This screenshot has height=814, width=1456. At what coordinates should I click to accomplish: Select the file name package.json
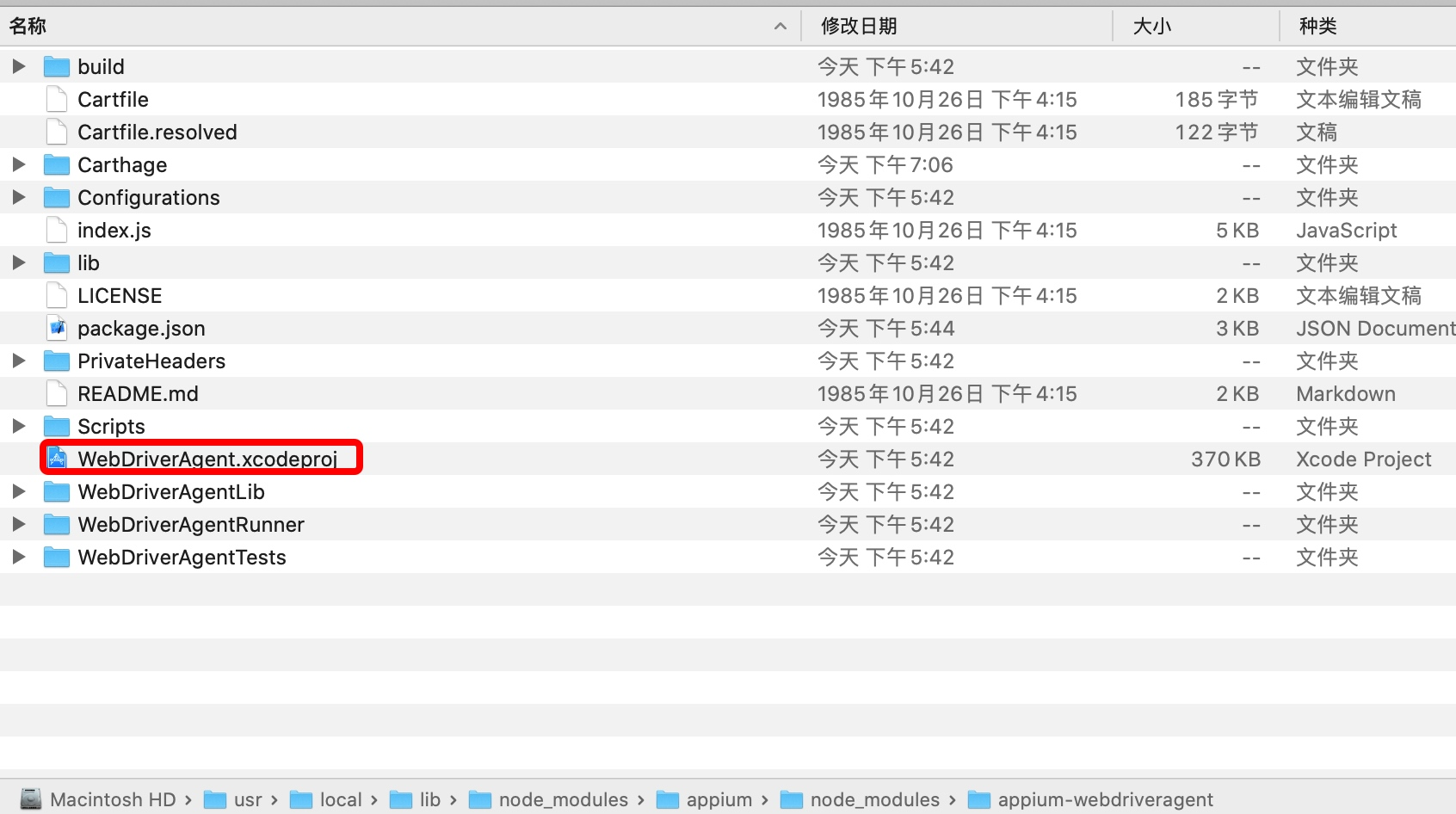coord(141,328)
